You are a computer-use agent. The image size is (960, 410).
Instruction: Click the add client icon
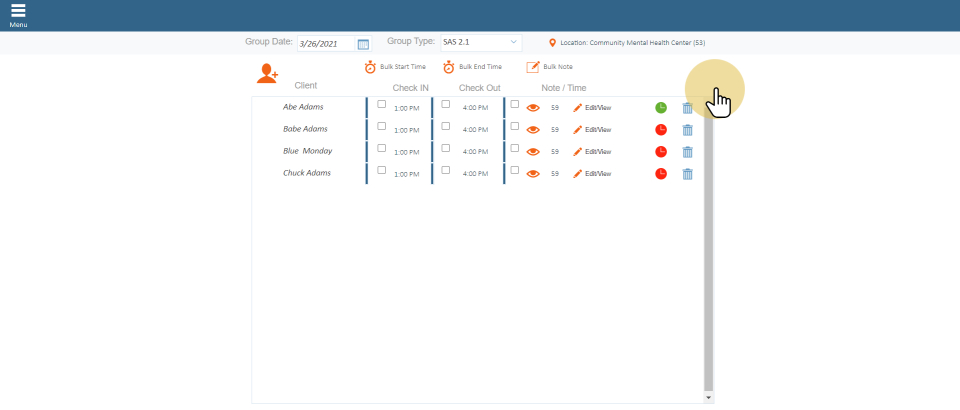pos(267,73)
